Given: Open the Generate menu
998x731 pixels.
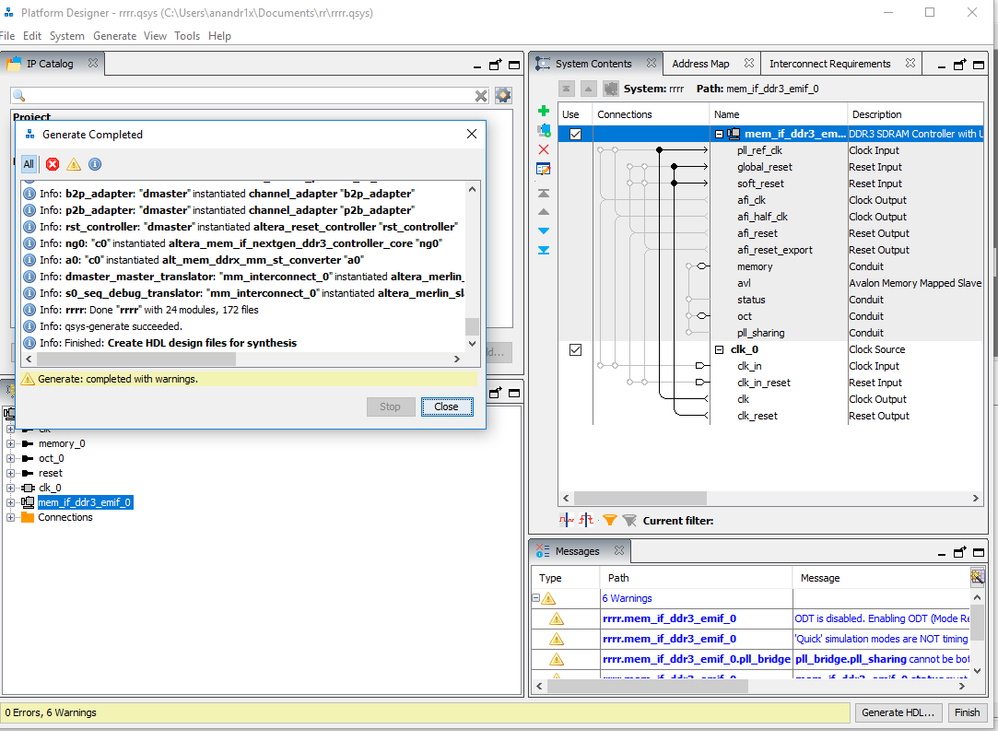Looking at the screenshot, I should [114, 36].
